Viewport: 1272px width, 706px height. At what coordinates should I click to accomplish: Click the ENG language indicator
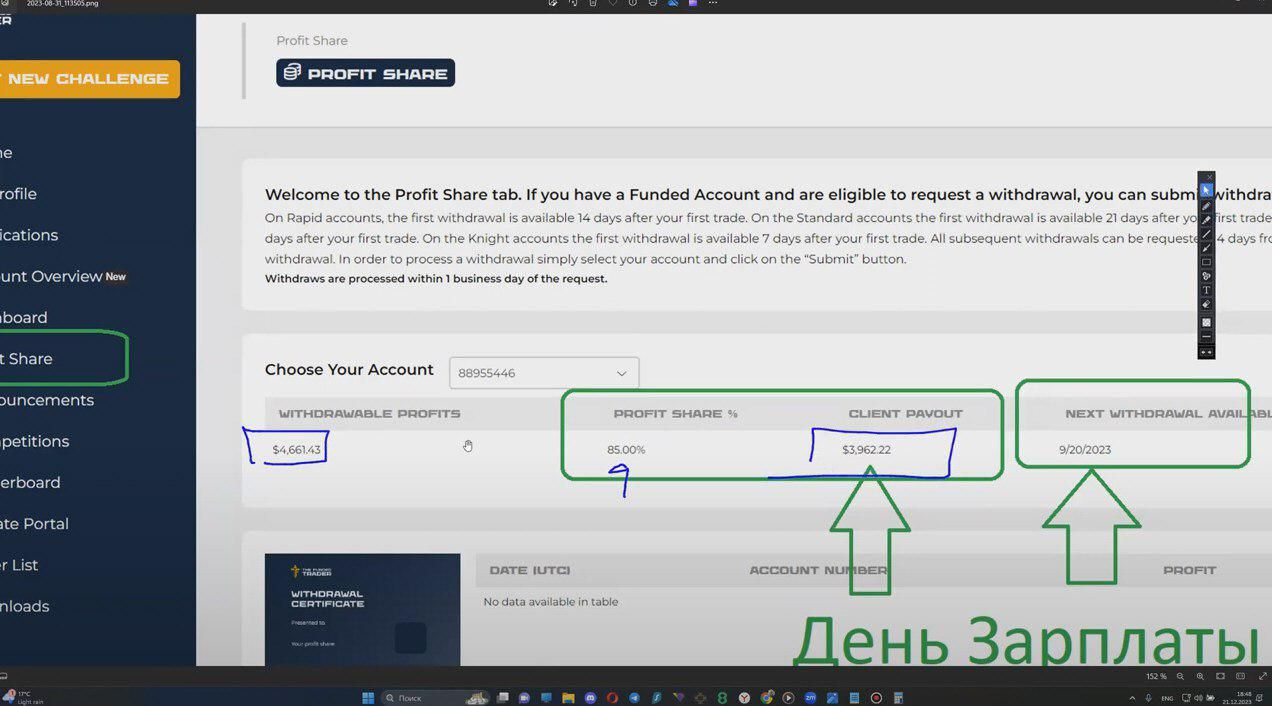1167,698
